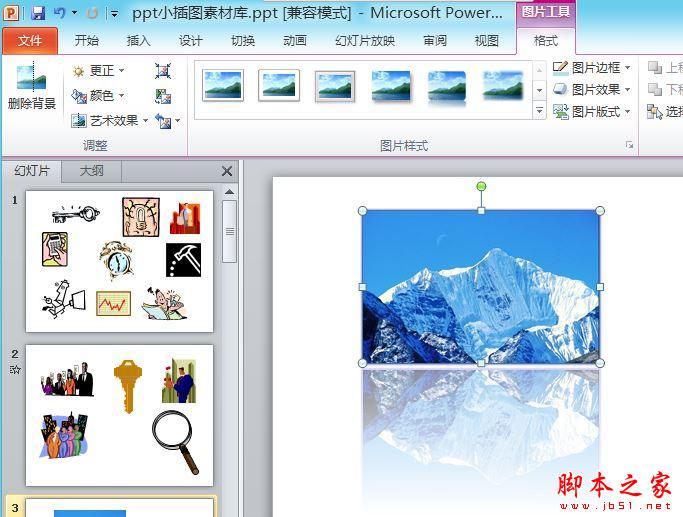Screen dimensions: 683x517
Task: Select slide 3 thumbnail
Action: click(119, 507)
